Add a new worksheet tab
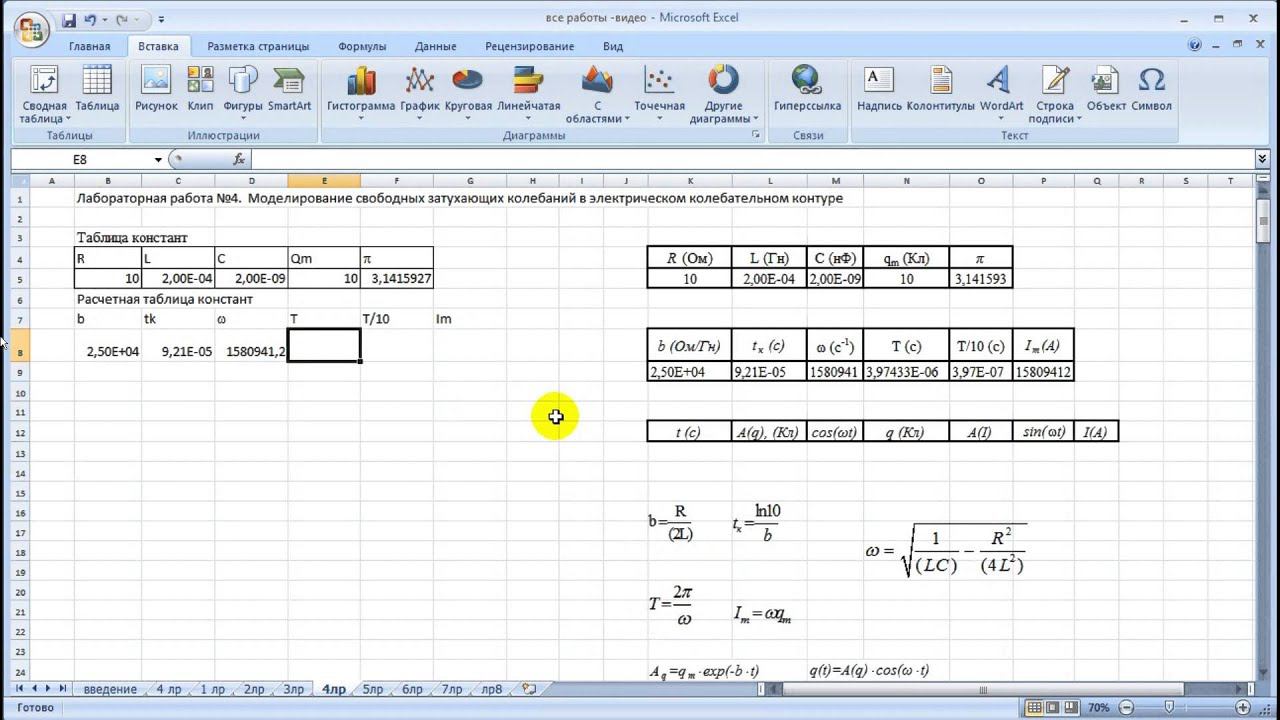This screenshot has width=1280, height=720. [x=529, y=689]
